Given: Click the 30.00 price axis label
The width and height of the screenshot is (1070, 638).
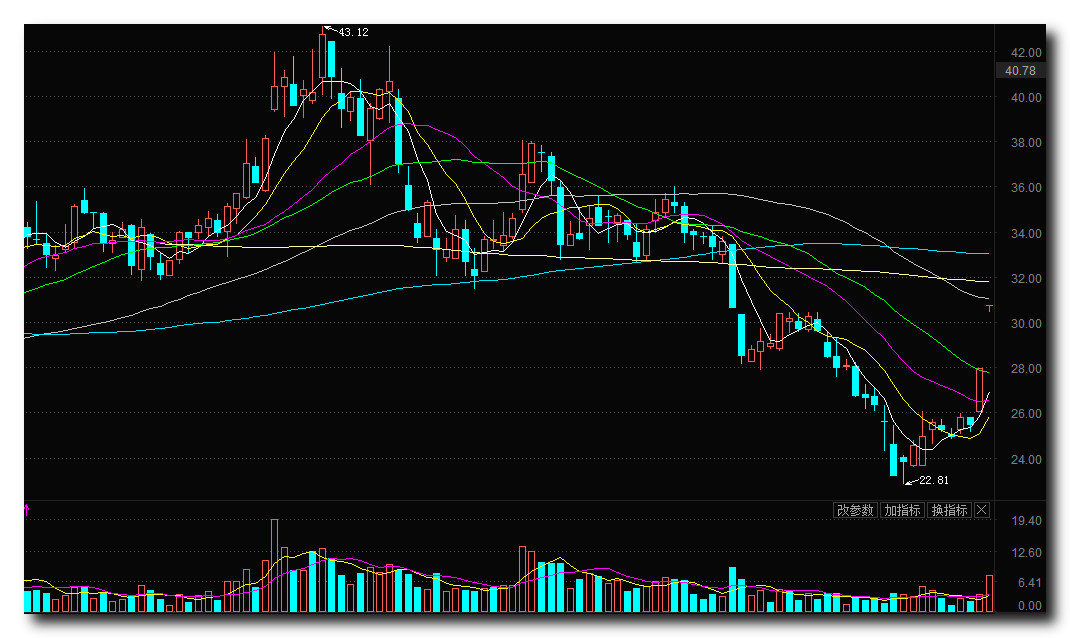Looking at the screenshot, I should click(1026, 323).
